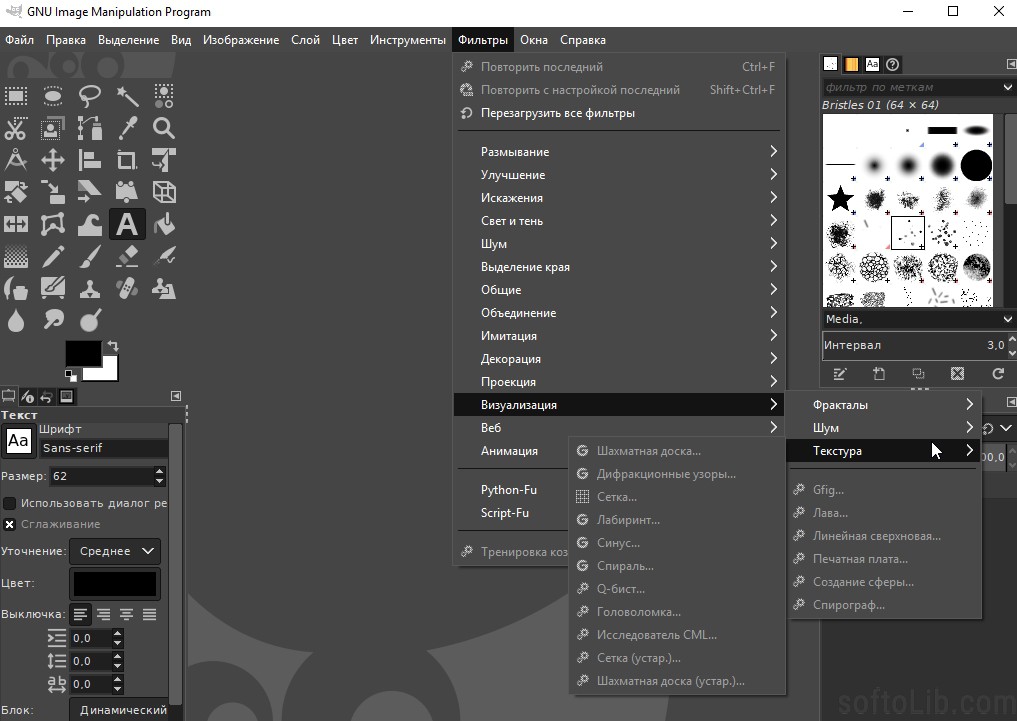Image resolution: width=1017 pixels, height=721 pixels.
Task: Choose 'Шахматная доска...' filter entry
Action: [x=677, y=451]
